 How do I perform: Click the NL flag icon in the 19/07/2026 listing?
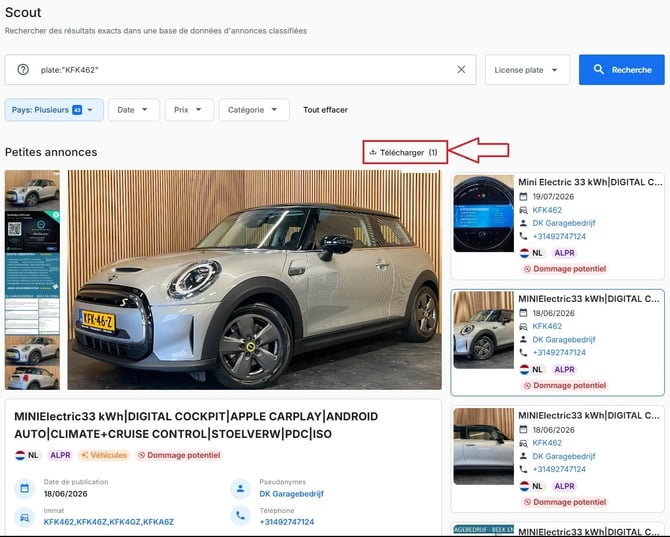pyautogui.click(x=524, y=253)
